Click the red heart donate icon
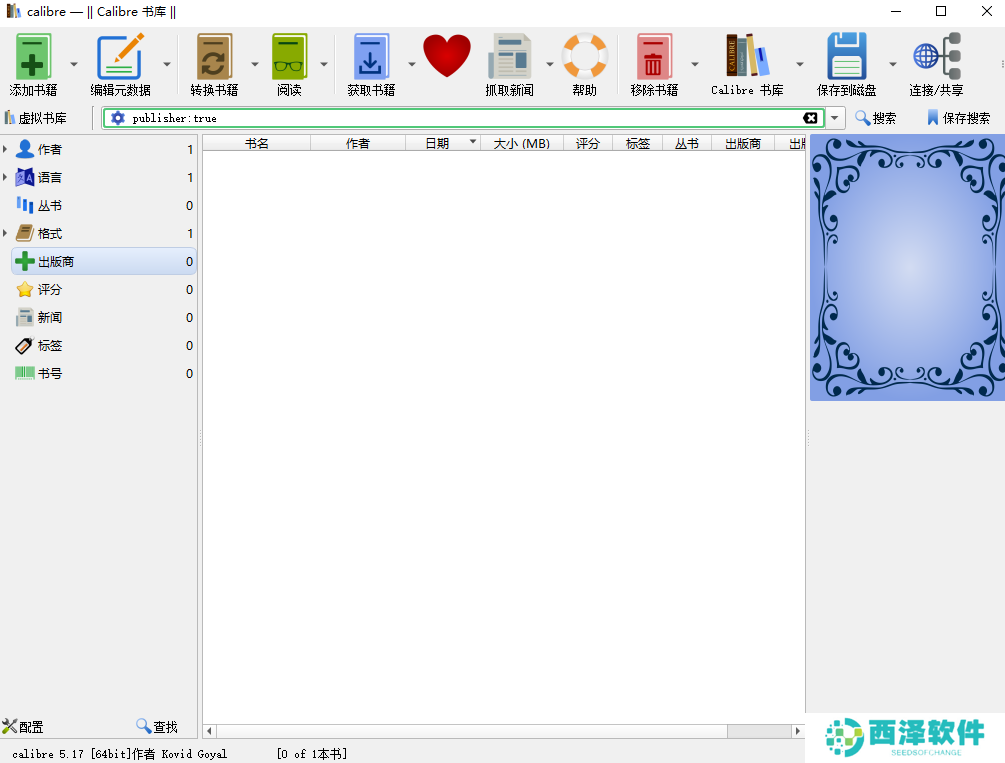The height and width of the screenshot is (763, 1005). pyautogui.click(x=447, y=56)
